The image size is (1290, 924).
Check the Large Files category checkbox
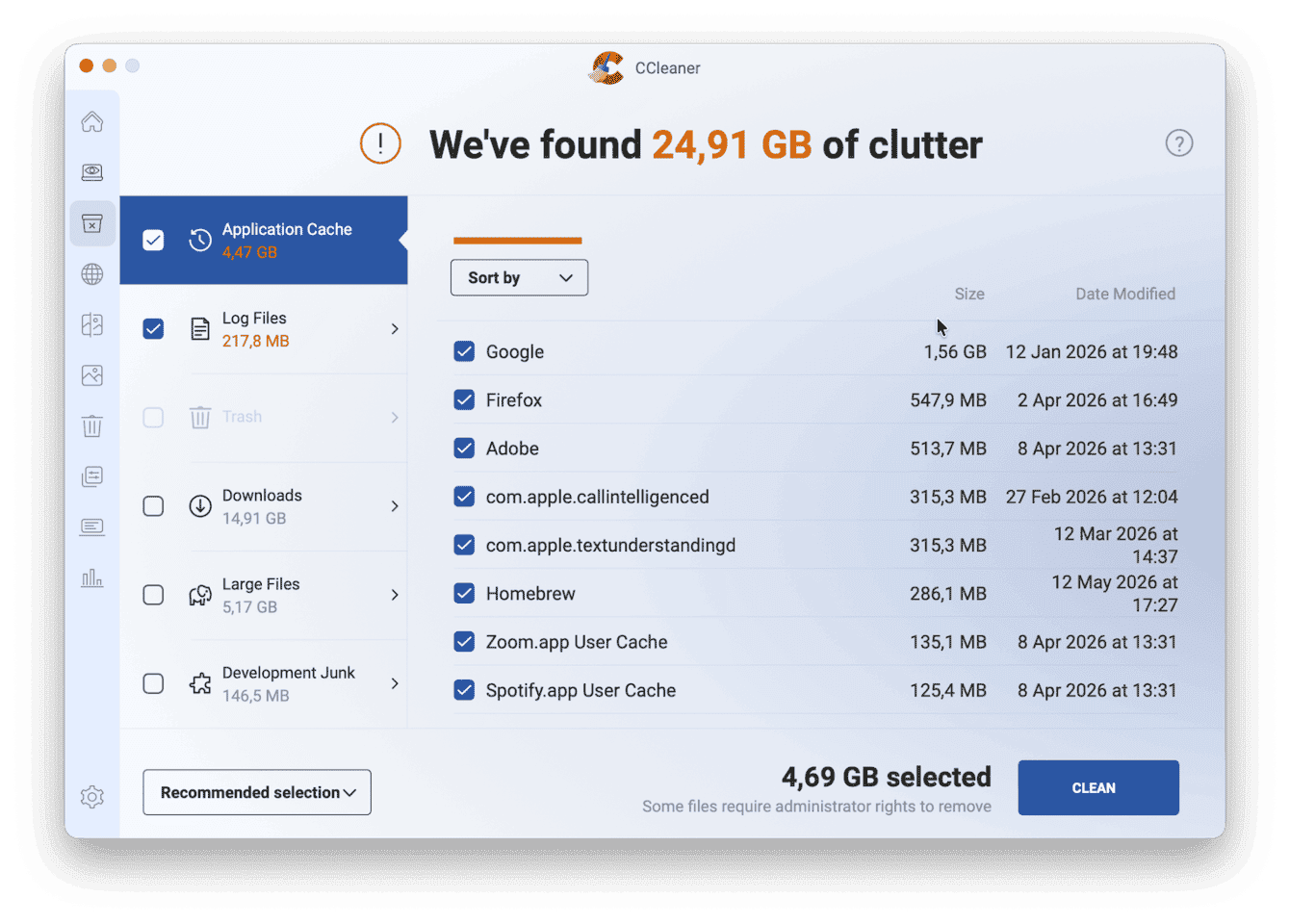pos(153,595)
